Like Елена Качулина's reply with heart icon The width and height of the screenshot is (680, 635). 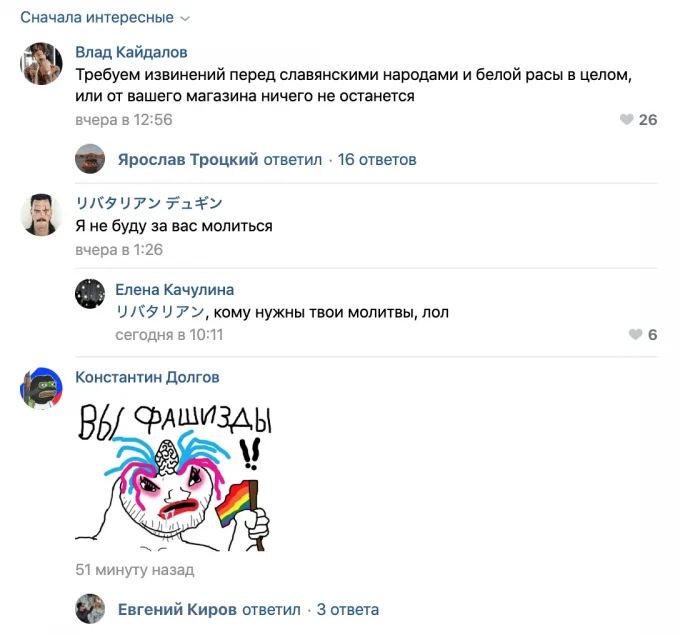pos(635,334)
